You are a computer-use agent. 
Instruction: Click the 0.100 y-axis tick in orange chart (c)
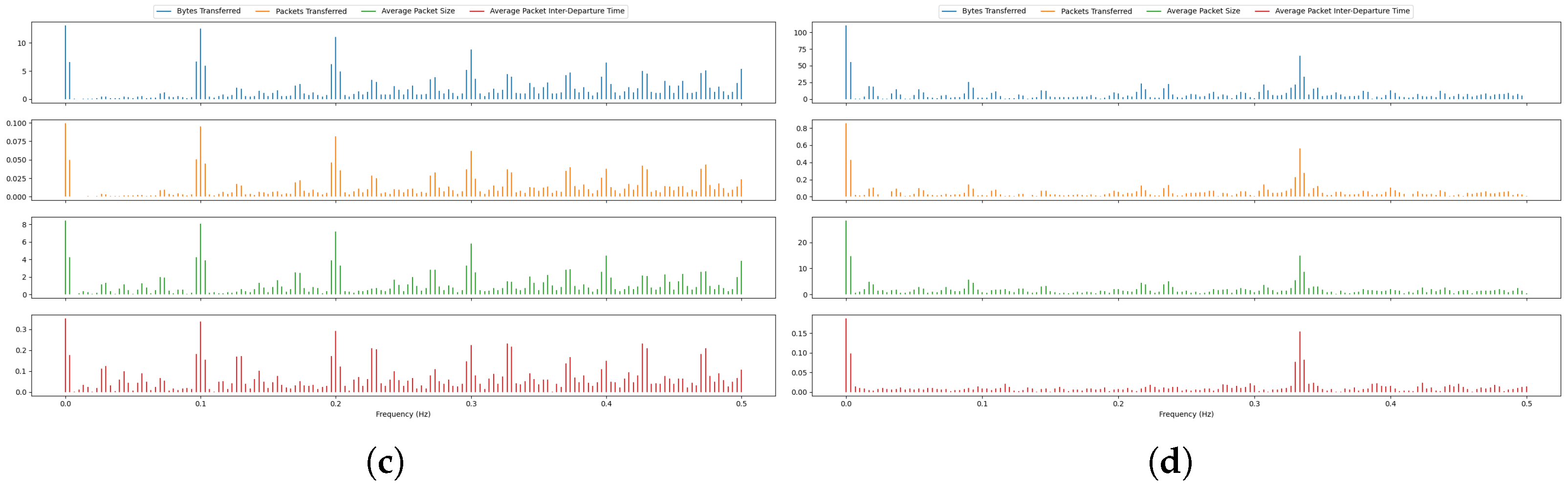[x=17, y=124]
